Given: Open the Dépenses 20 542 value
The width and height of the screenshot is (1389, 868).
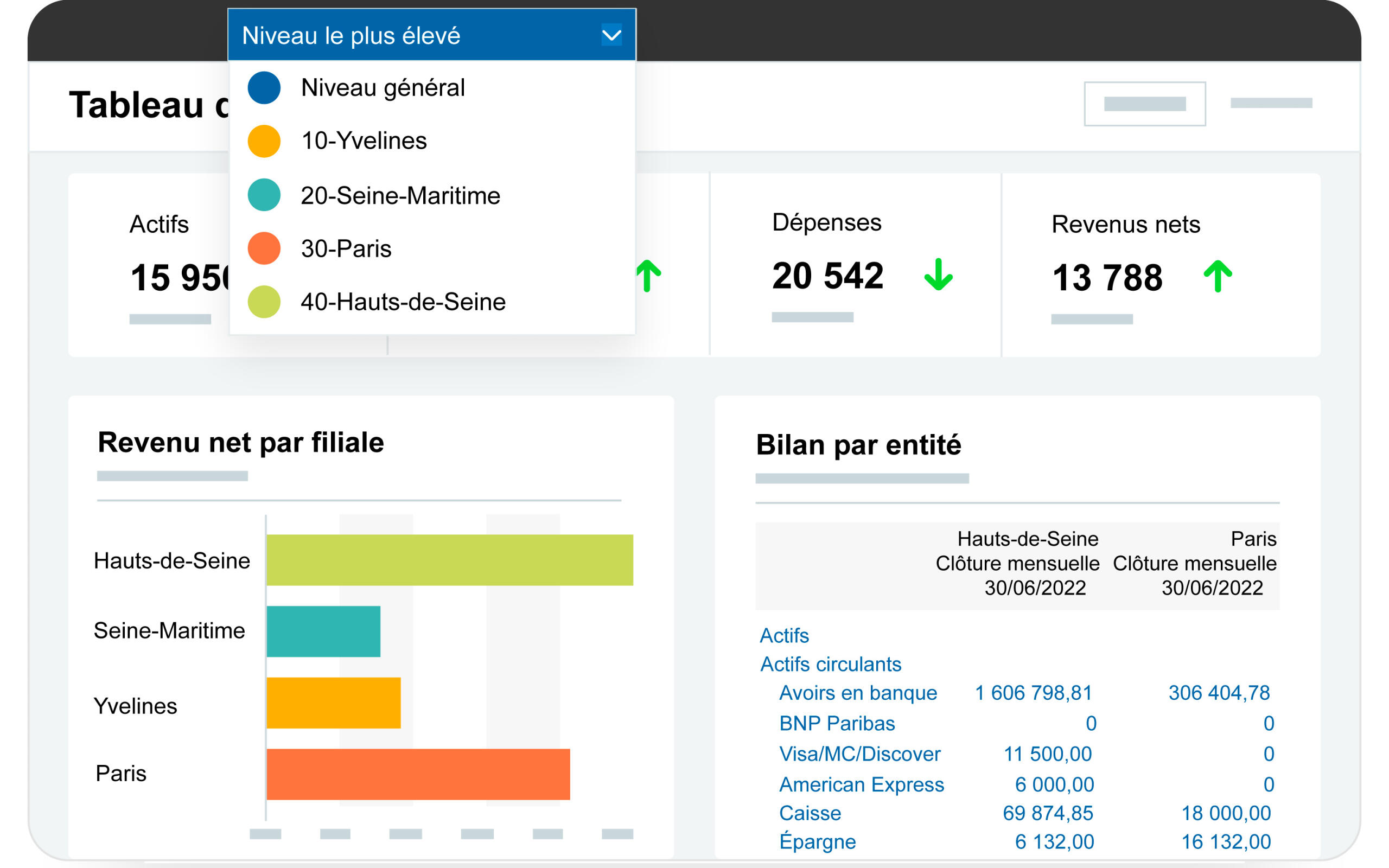Looking at the screenshot, I should [827, 276].
